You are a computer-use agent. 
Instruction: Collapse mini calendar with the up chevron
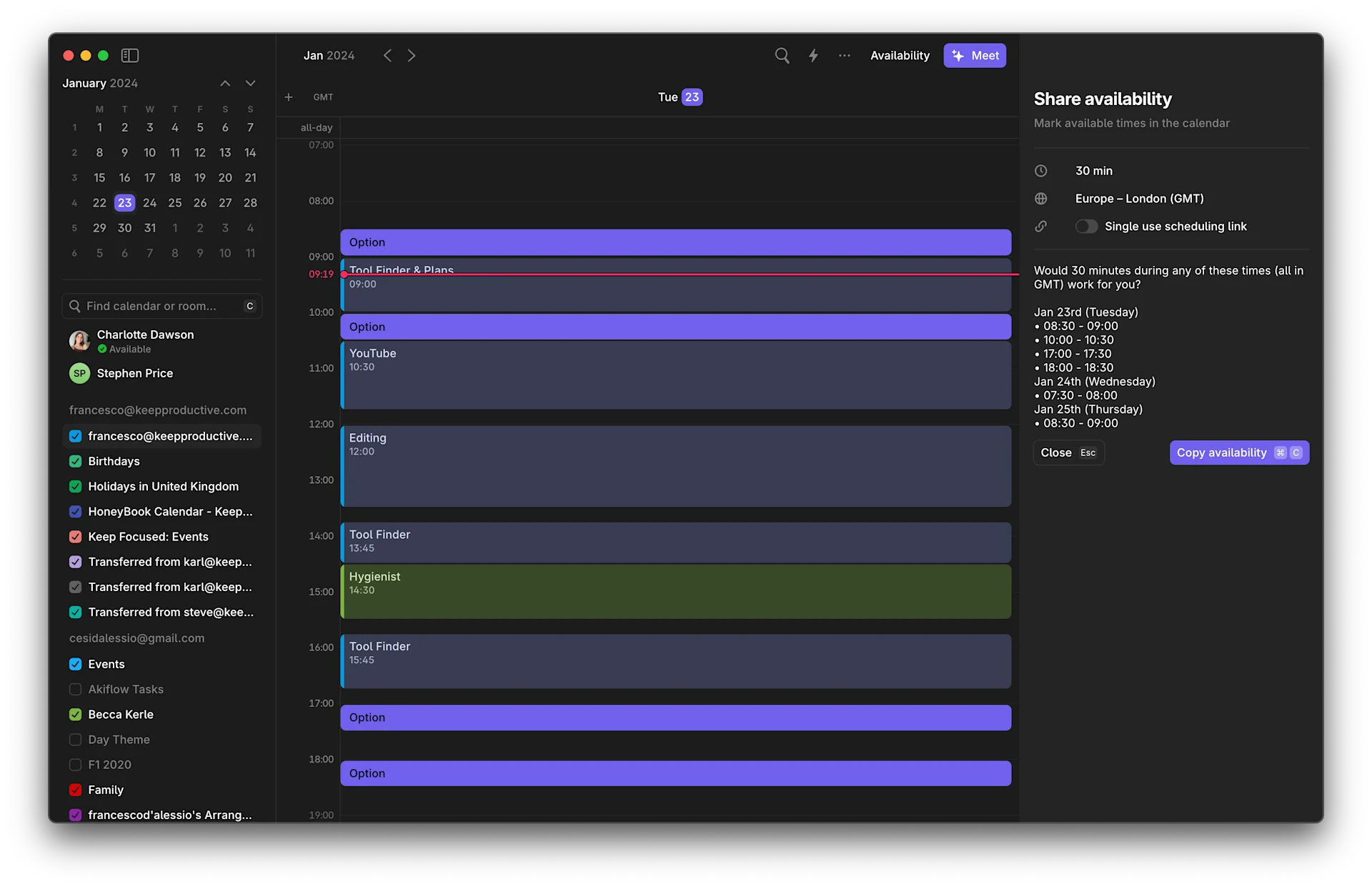225,83
